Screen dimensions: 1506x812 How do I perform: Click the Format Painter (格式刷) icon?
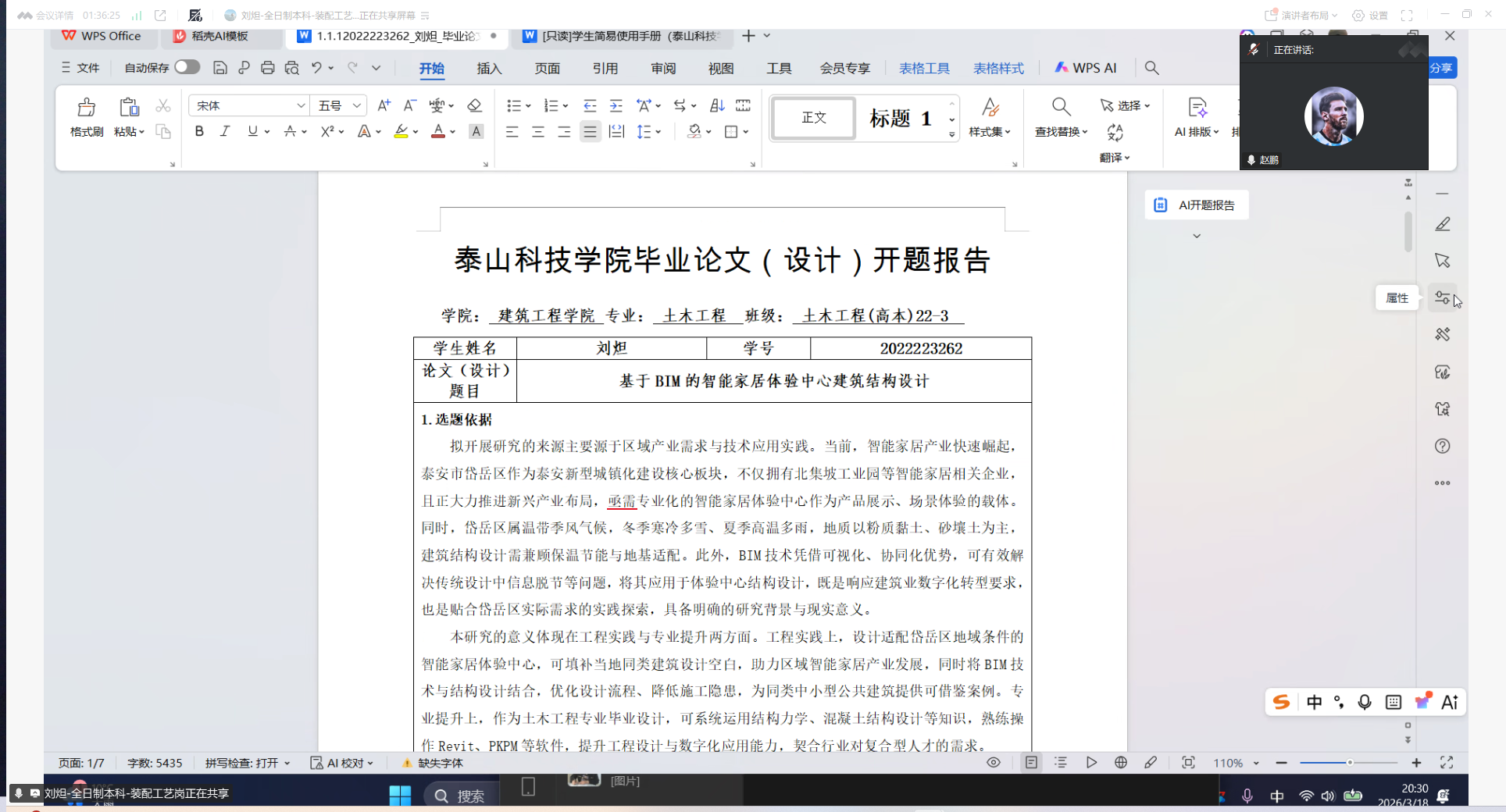tap(86, 108)
